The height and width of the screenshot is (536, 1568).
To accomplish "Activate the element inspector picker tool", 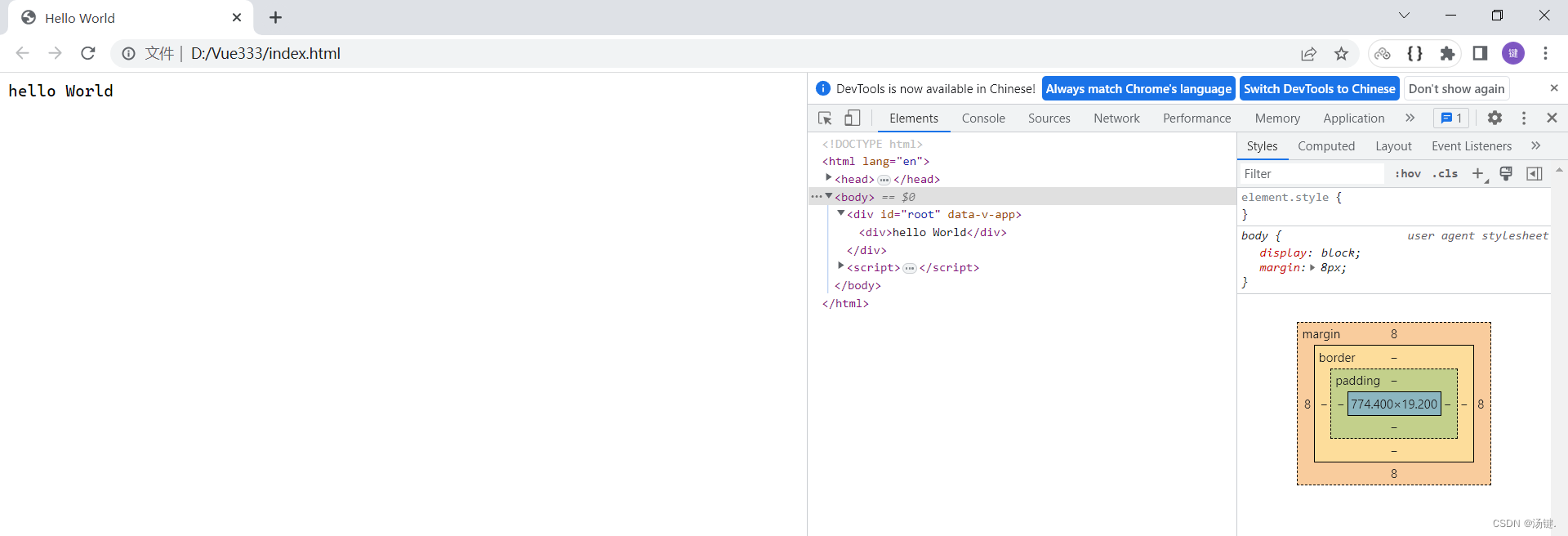I will point(825,118).
